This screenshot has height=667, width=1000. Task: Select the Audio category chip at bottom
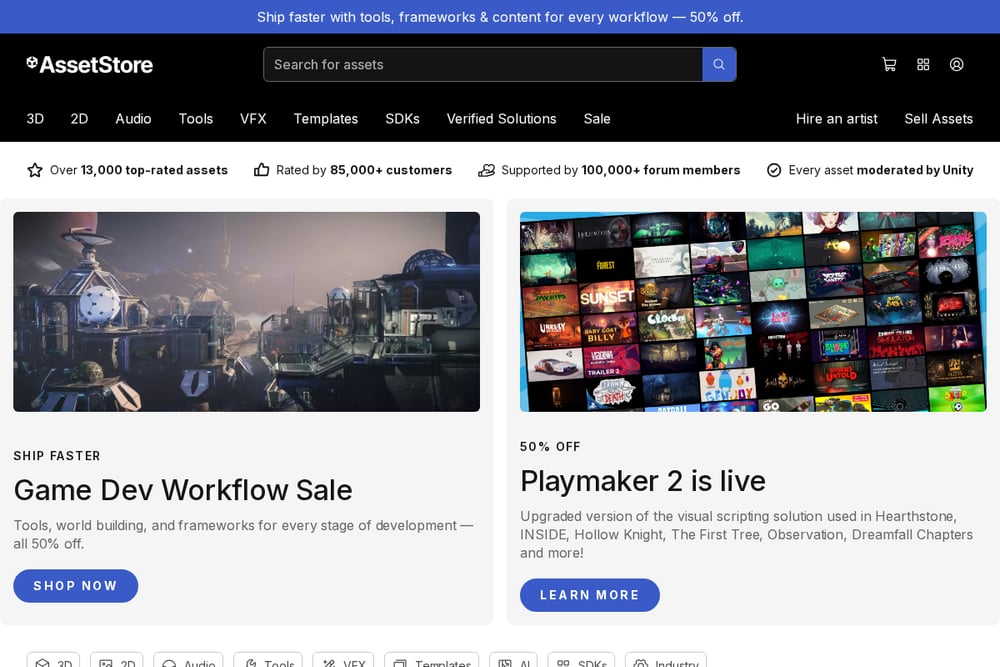[188, 661]
